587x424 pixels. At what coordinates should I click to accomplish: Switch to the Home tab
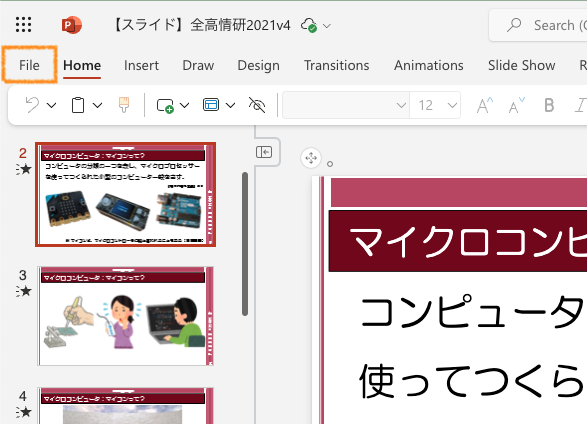(x=82, y=65)
